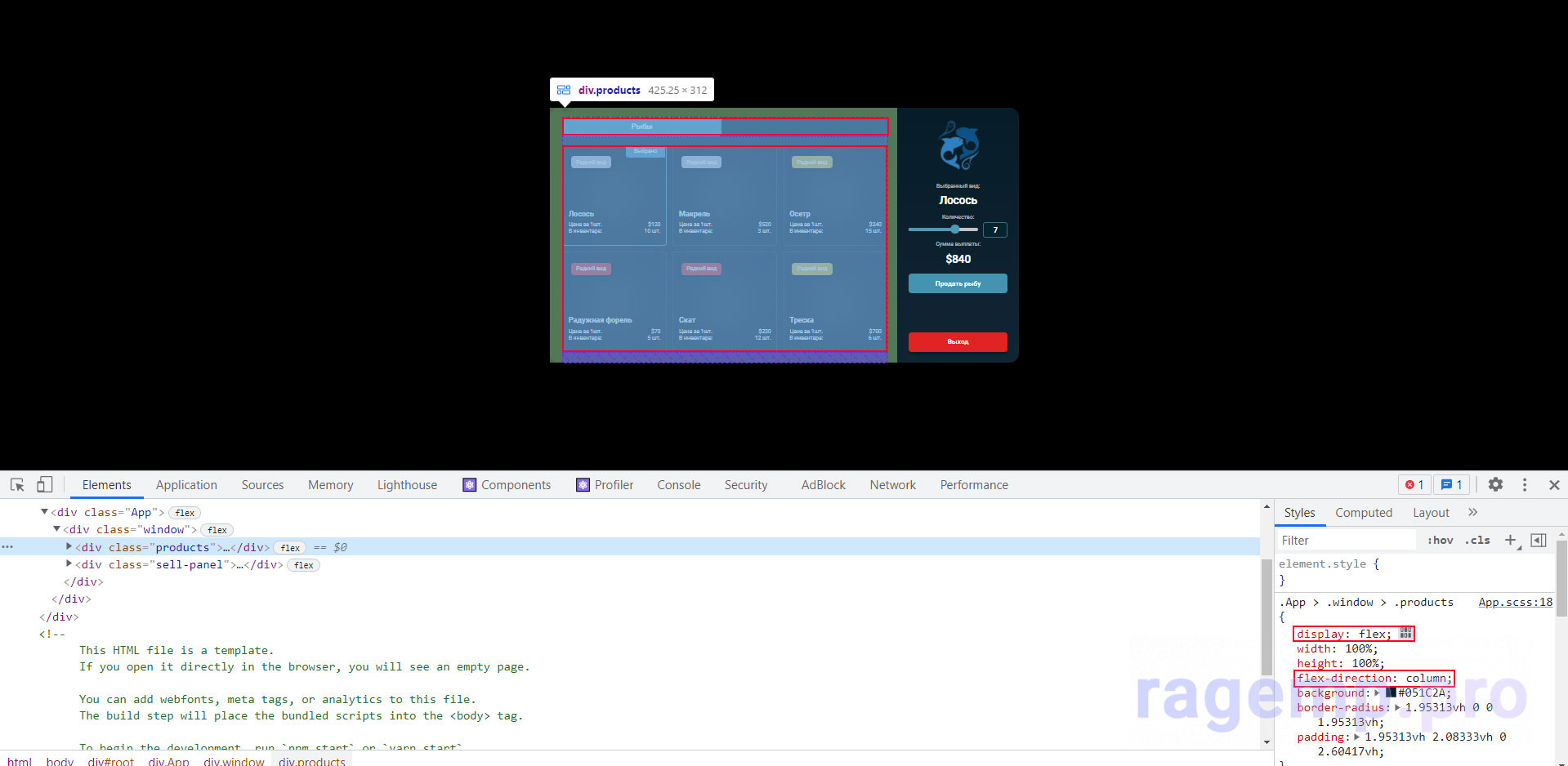Activate the inspect element picker icon
The height and width of the screenshot is (766, 1568).
(x=17, y=484)
